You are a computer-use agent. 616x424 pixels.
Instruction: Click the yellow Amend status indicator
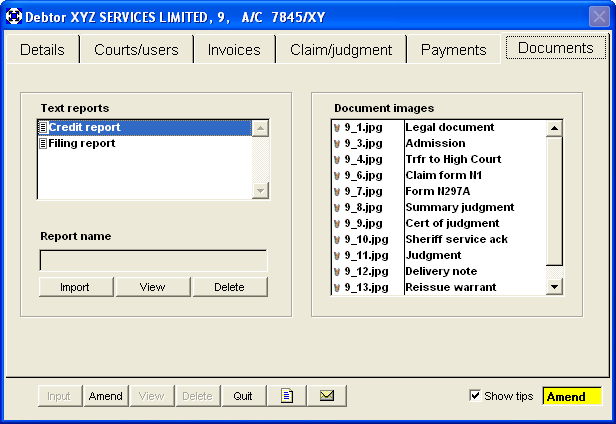point(571,396)
